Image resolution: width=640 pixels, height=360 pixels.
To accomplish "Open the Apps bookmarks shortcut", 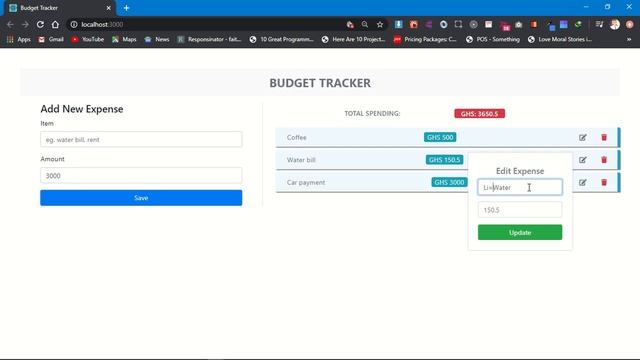I will (19, 39).
